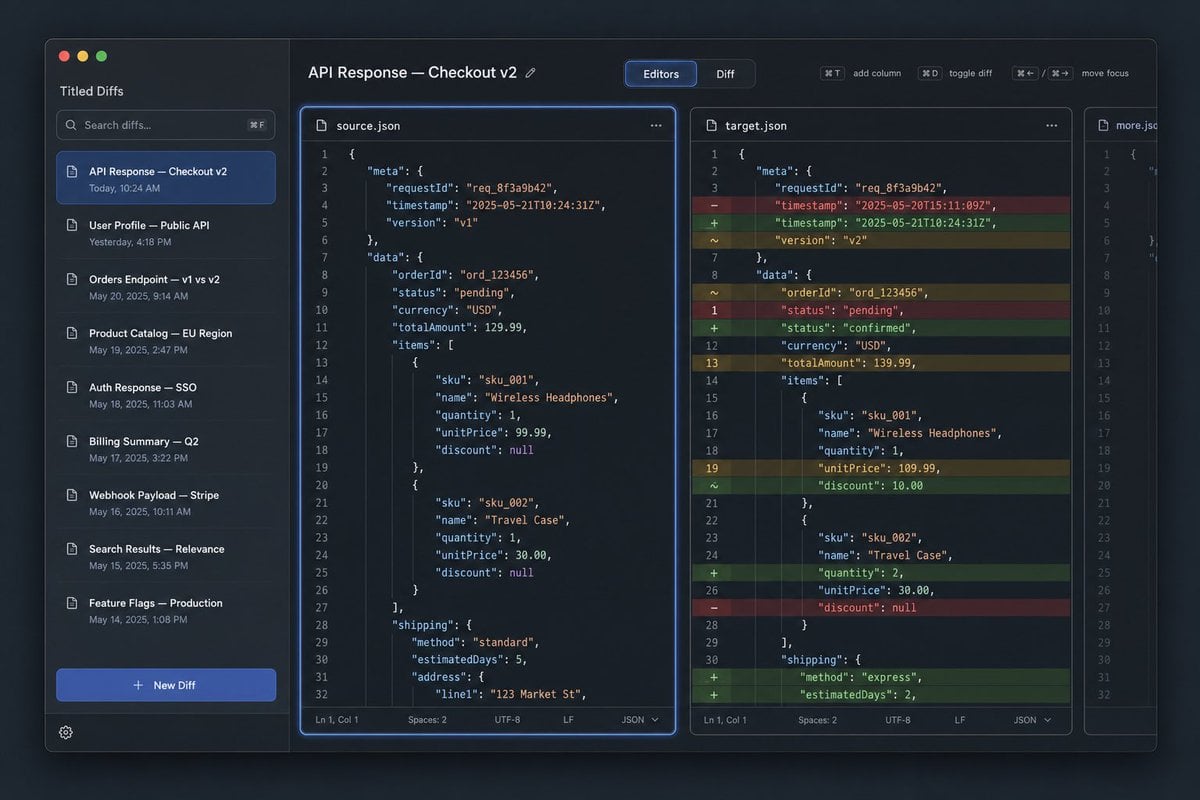Click the ⌘← move focus left key
The height and width of the screenshot is (800, 1200).
click(1025, 73)
